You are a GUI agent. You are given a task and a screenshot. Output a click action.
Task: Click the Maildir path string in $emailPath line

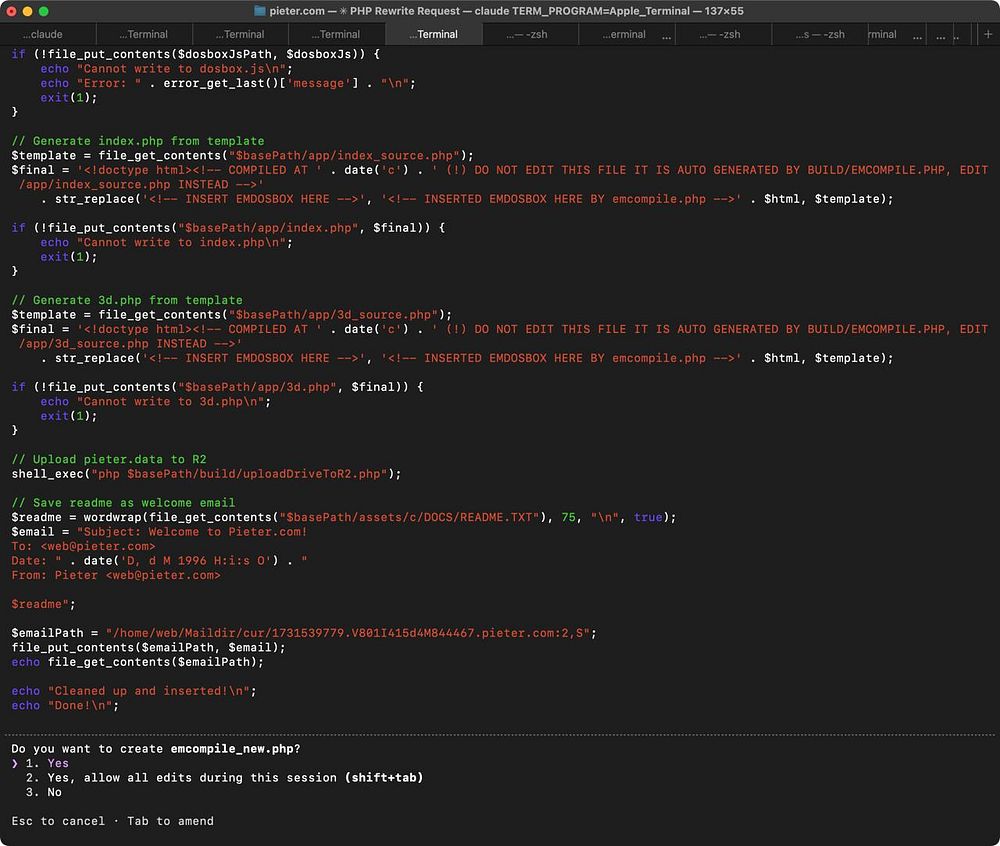(350, 633)
